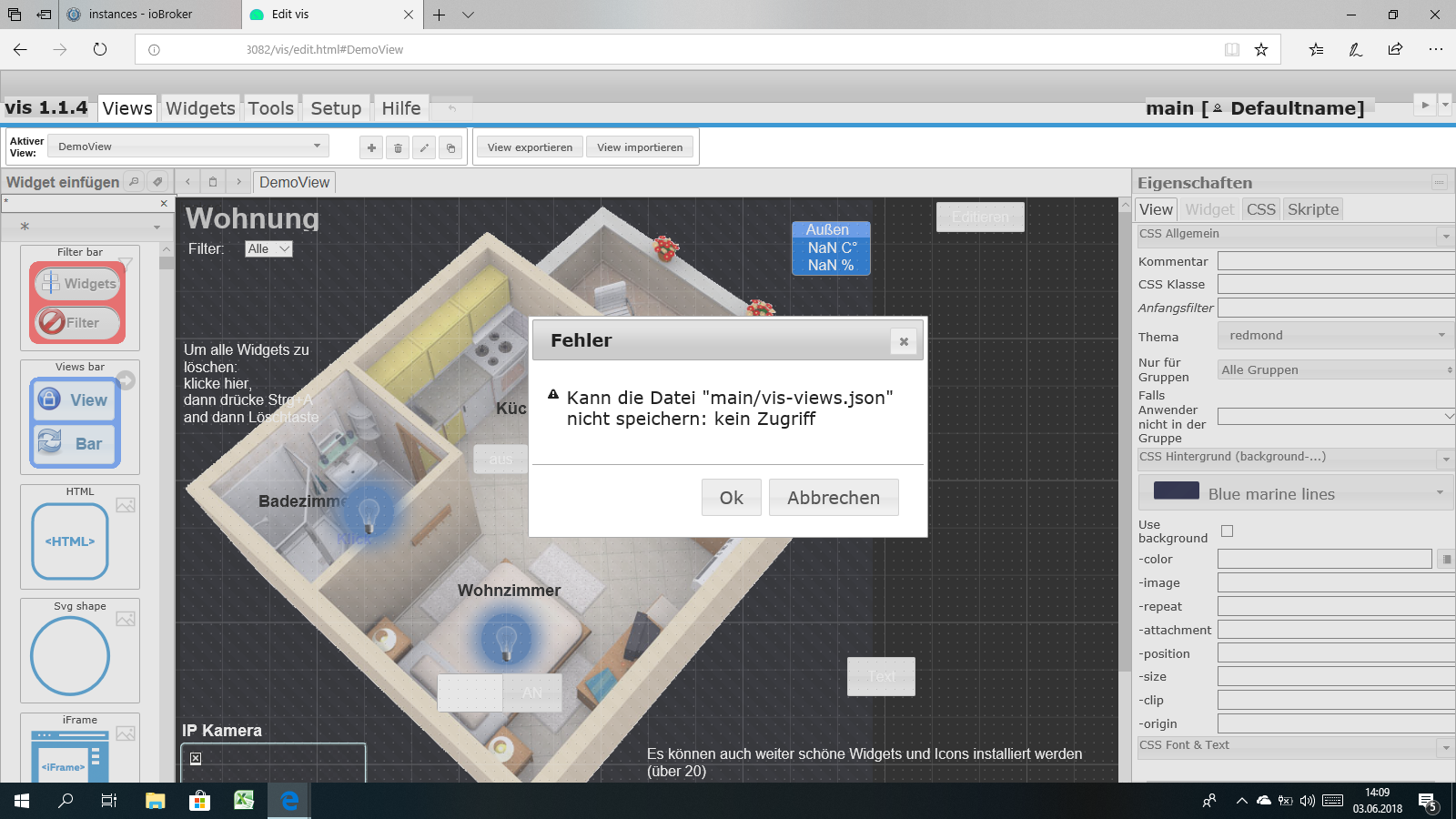
Task: Delete the active view with trash icon
Action: pos(398,147)
